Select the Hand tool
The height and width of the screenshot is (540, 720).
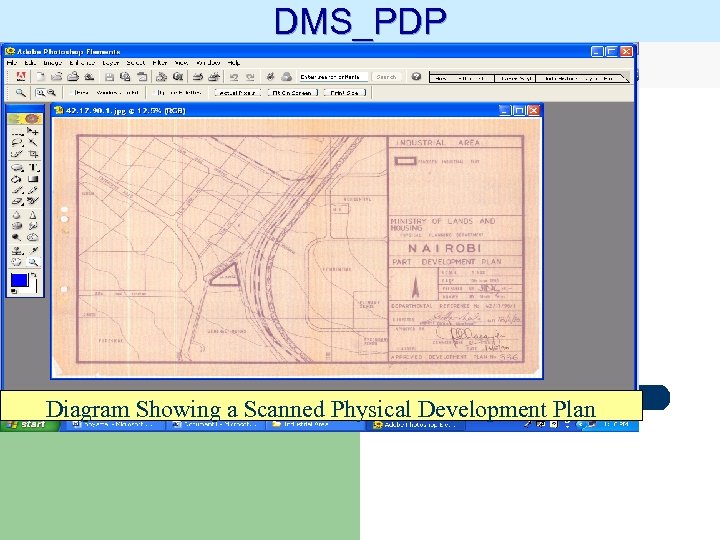tap(17, 262)
